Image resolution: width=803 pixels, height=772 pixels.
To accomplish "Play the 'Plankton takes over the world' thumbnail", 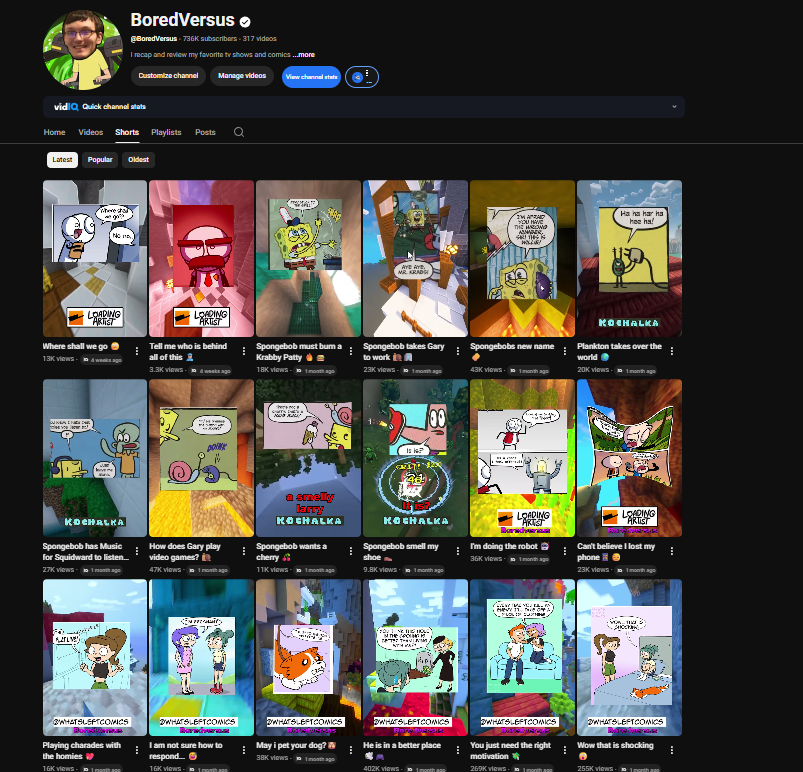I will coord(629,258).
